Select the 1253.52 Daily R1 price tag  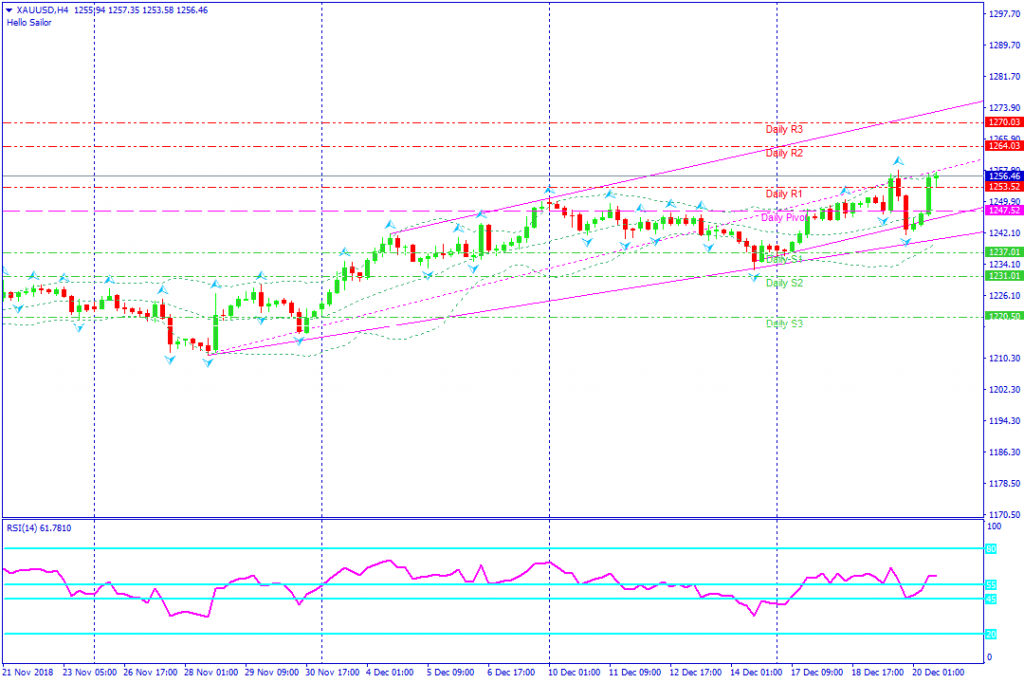(x=1003, y=187)
